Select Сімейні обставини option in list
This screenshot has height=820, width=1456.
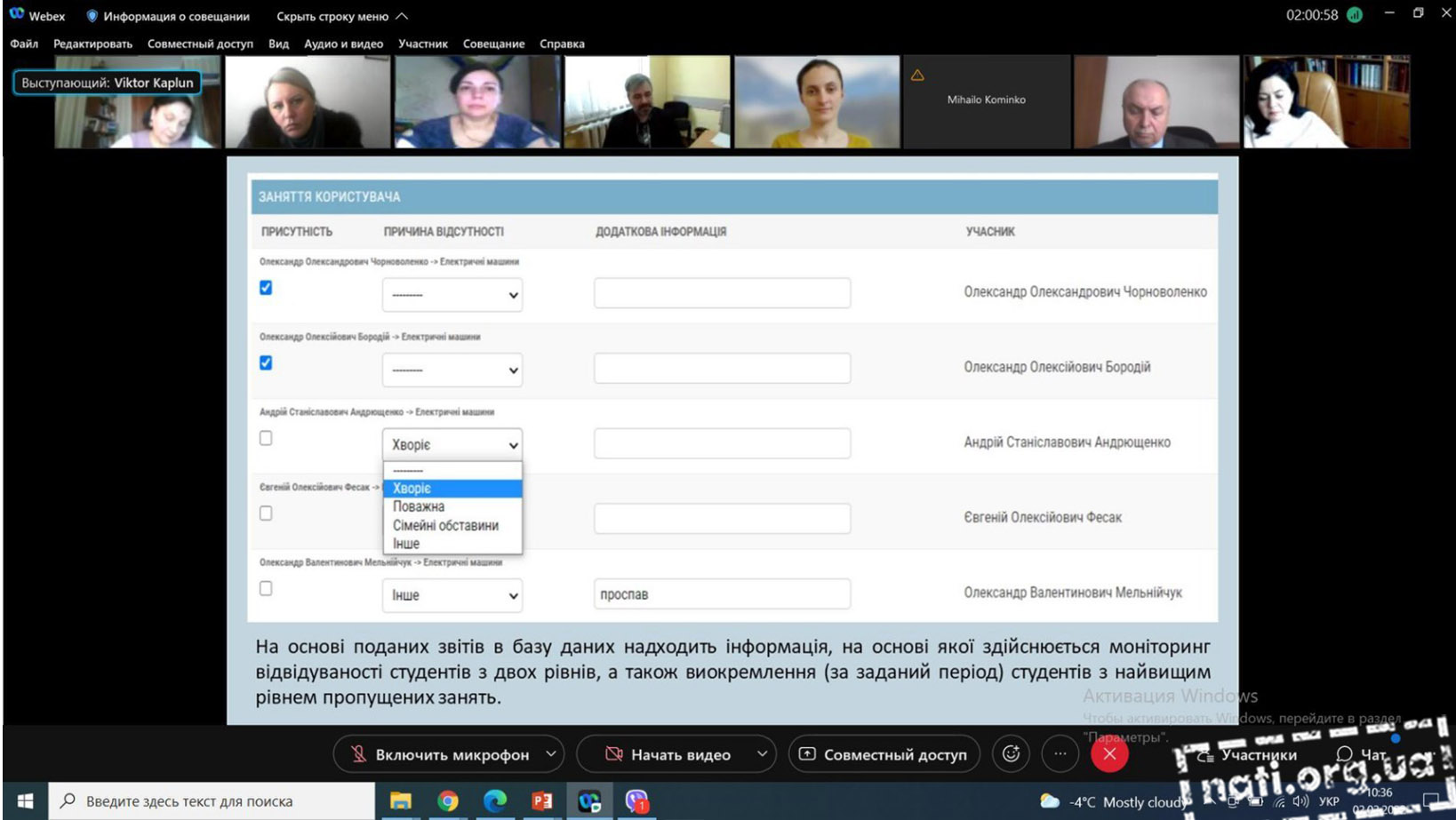pyautogui.click(x=452, y=525)
